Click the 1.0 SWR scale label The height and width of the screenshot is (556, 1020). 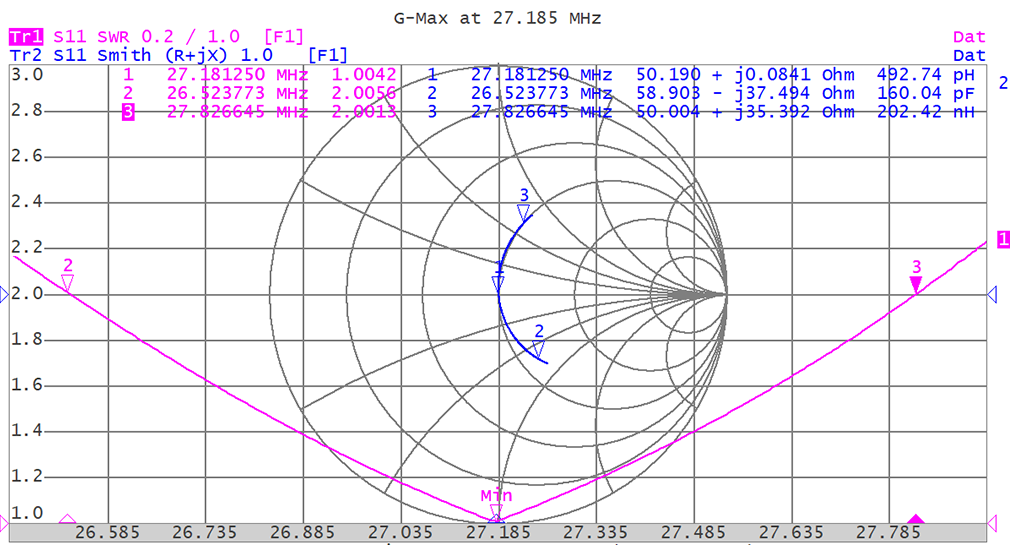point(27,513)
